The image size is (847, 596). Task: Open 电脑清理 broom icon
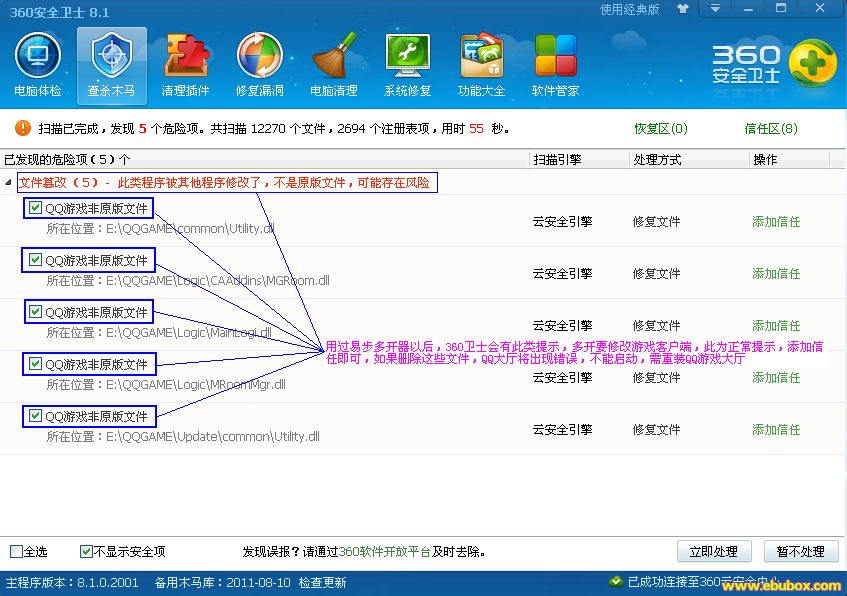334,65
